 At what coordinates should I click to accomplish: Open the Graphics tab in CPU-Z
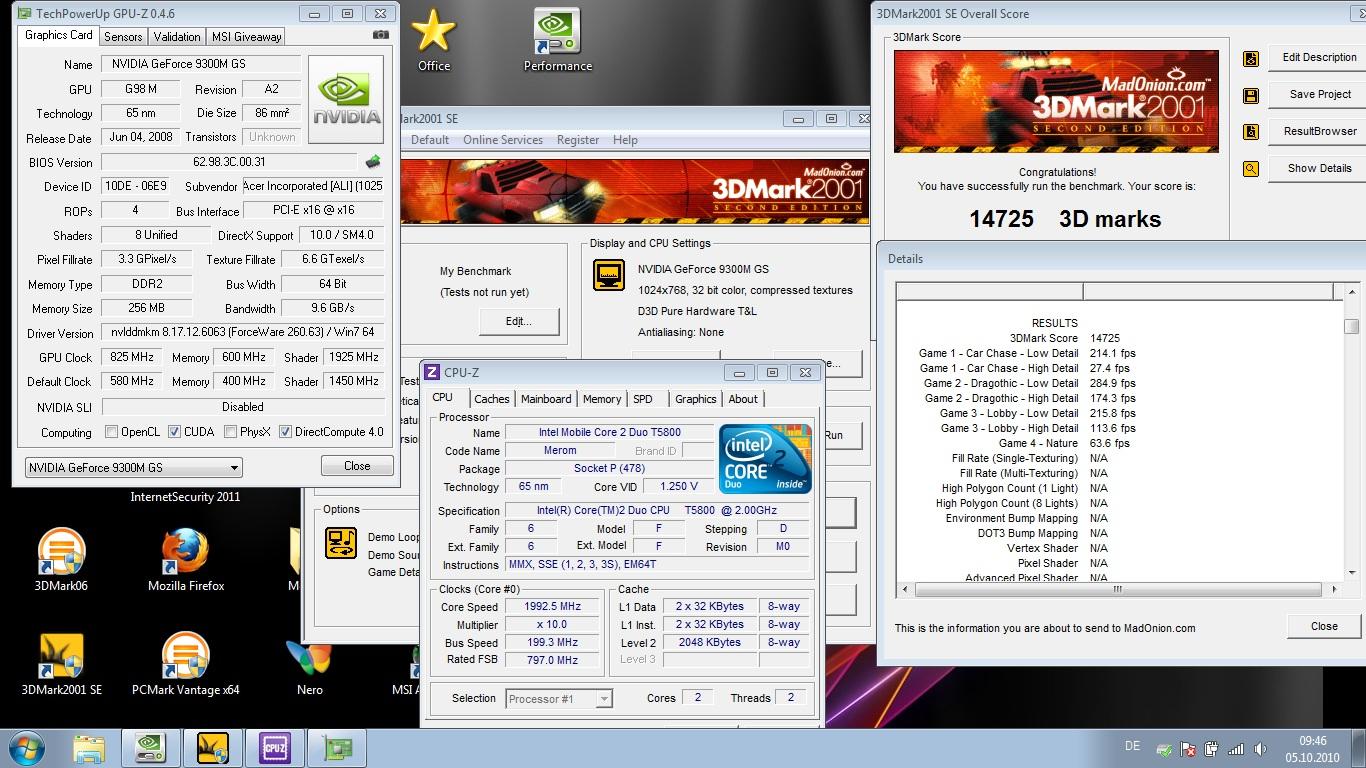696,399
